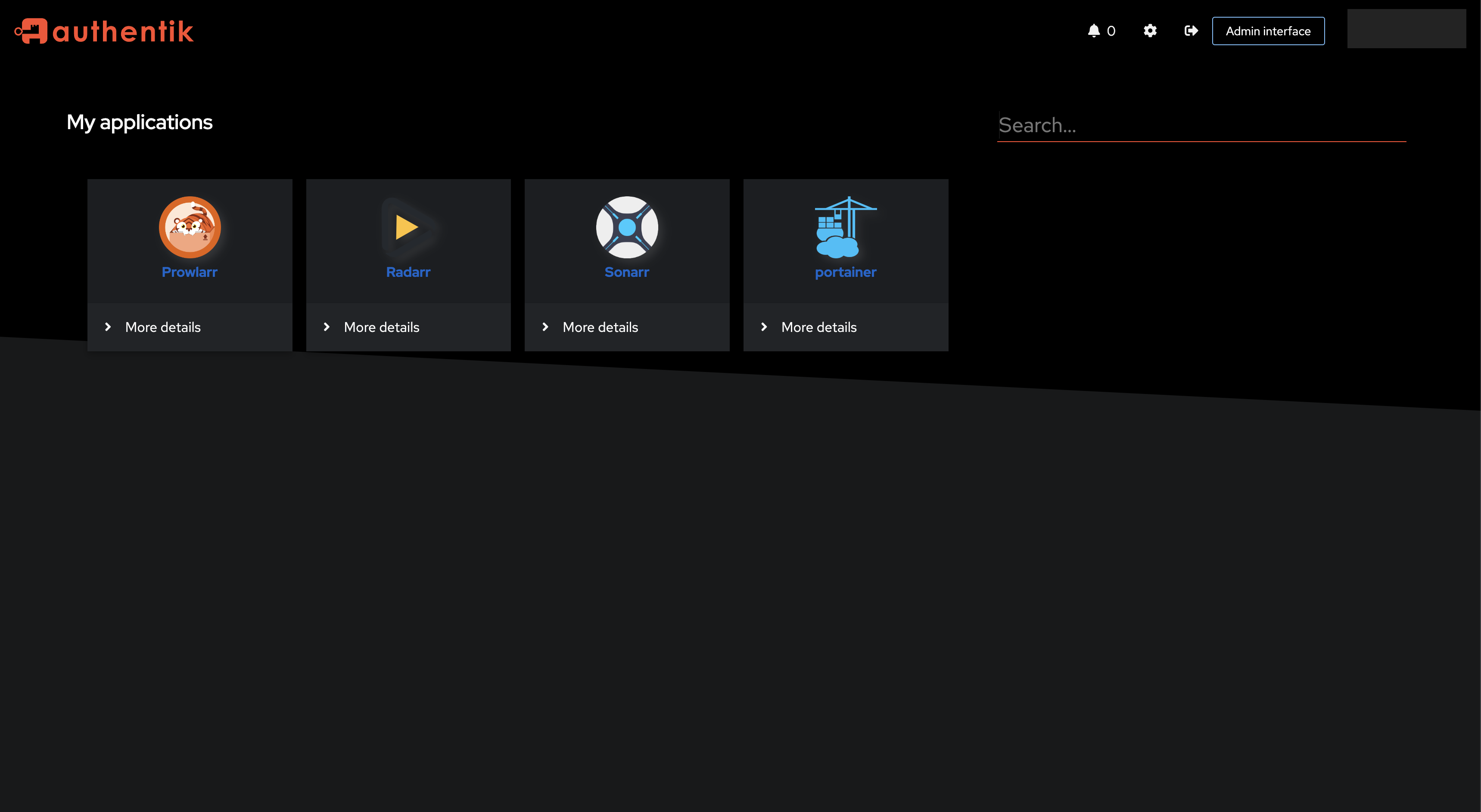Launch Prowlarr via its tiger icon
This screenshot has height=812, width=1481.
tap(190, 227)
